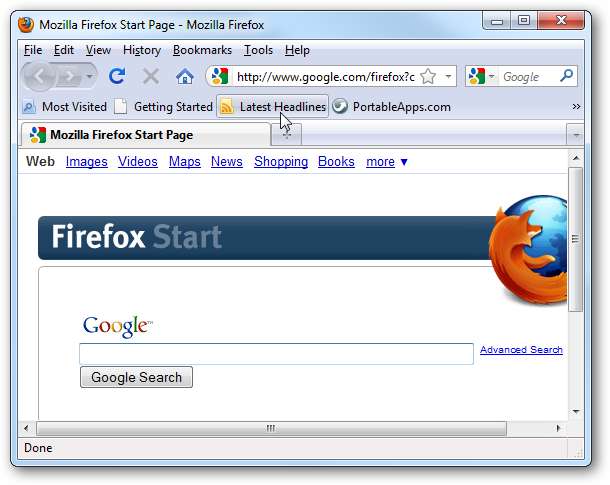Click the Reload page icon
610x485 pixels.
pos(117,76)
